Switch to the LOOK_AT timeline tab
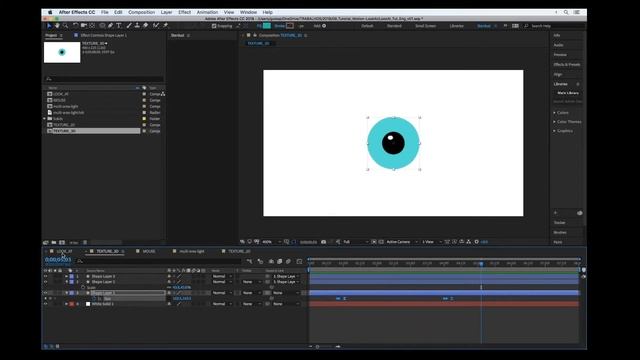The height and width of the screenshot is (360, 640). point(64,251)
